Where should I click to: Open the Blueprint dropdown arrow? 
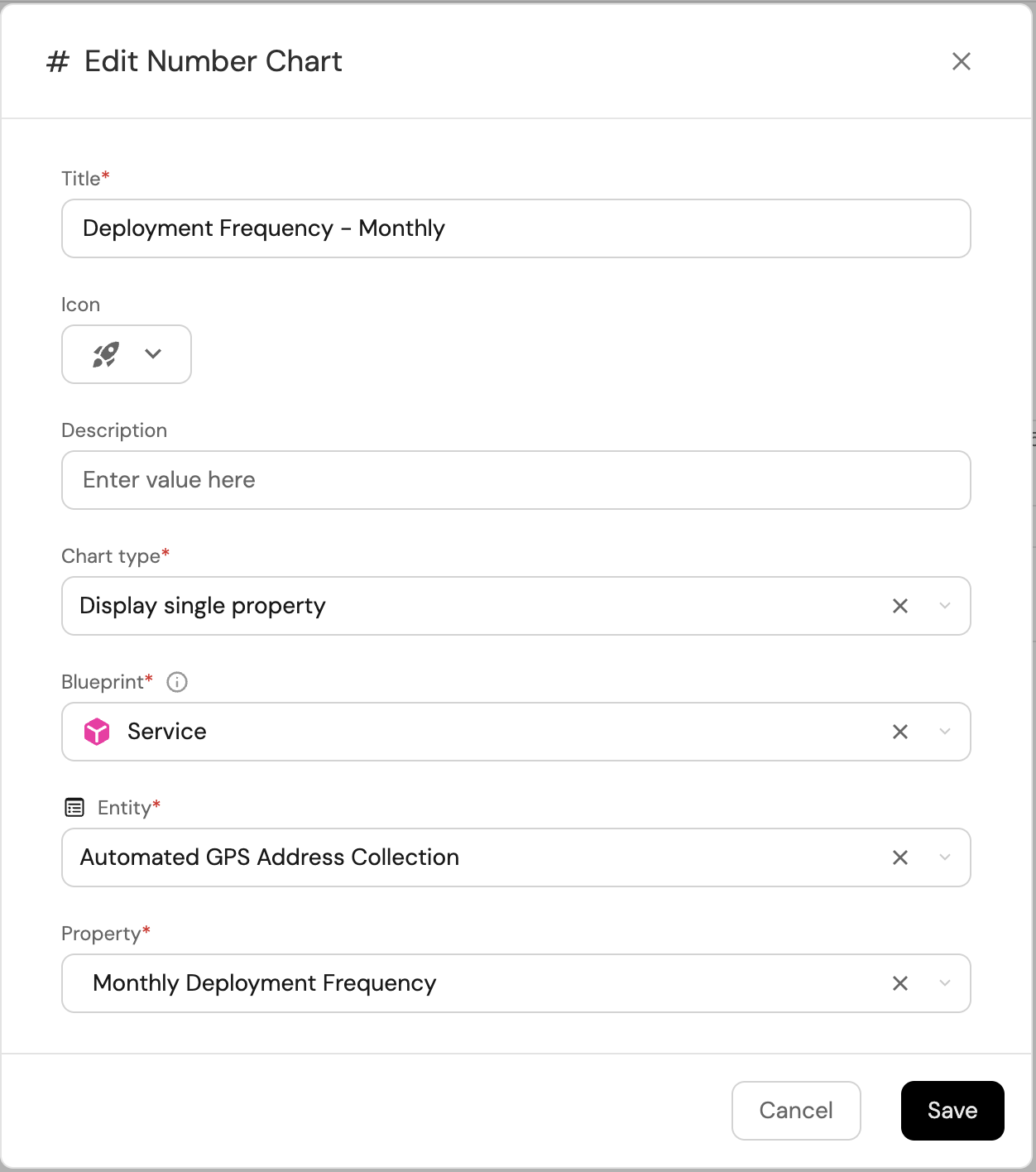(945, 732)
